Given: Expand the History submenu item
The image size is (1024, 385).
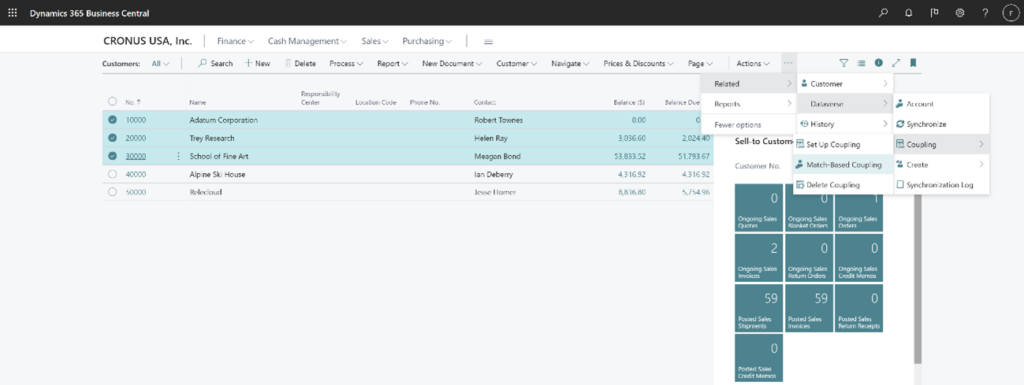Looking at the screenshot, I should coord(844,123).
